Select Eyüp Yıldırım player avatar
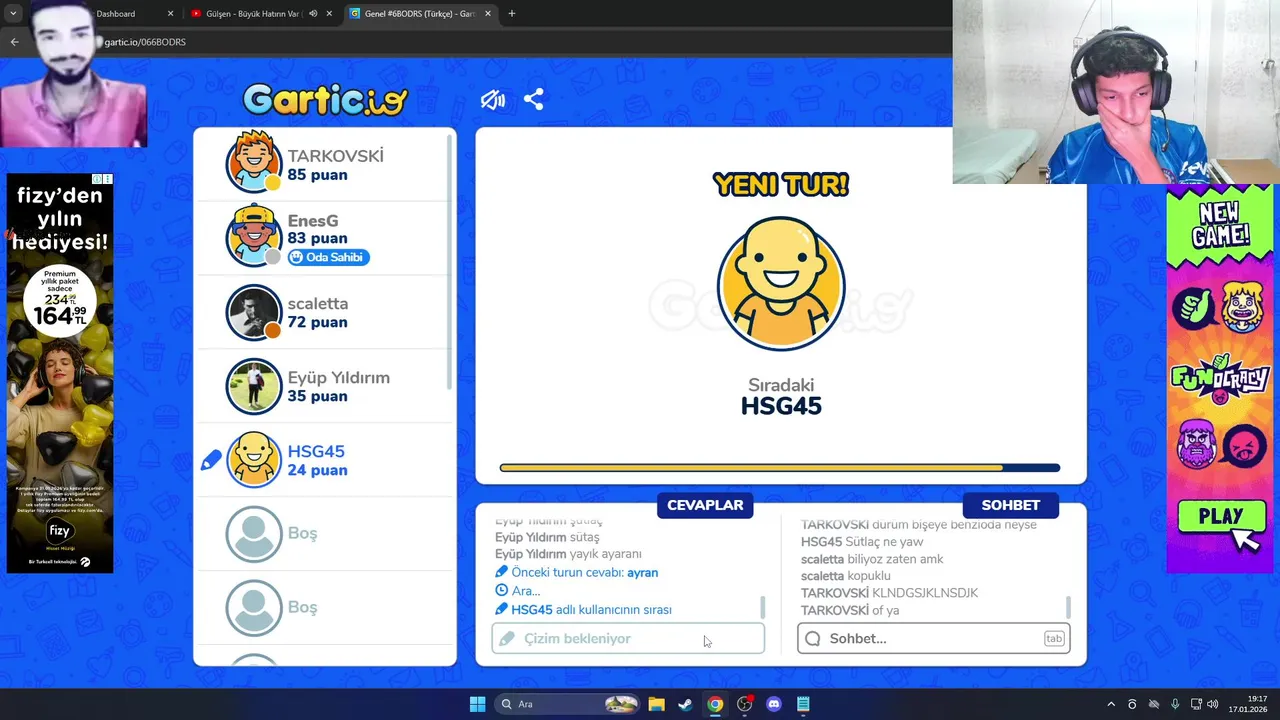Viewport: 1280px width, 720px height. (x=254, y=386)
